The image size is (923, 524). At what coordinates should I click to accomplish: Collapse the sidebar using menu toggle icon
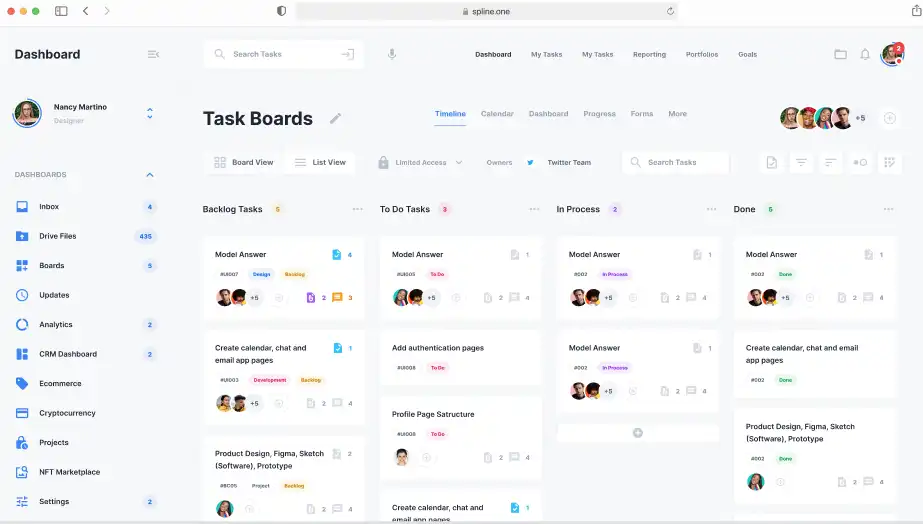tap(153, 54)
